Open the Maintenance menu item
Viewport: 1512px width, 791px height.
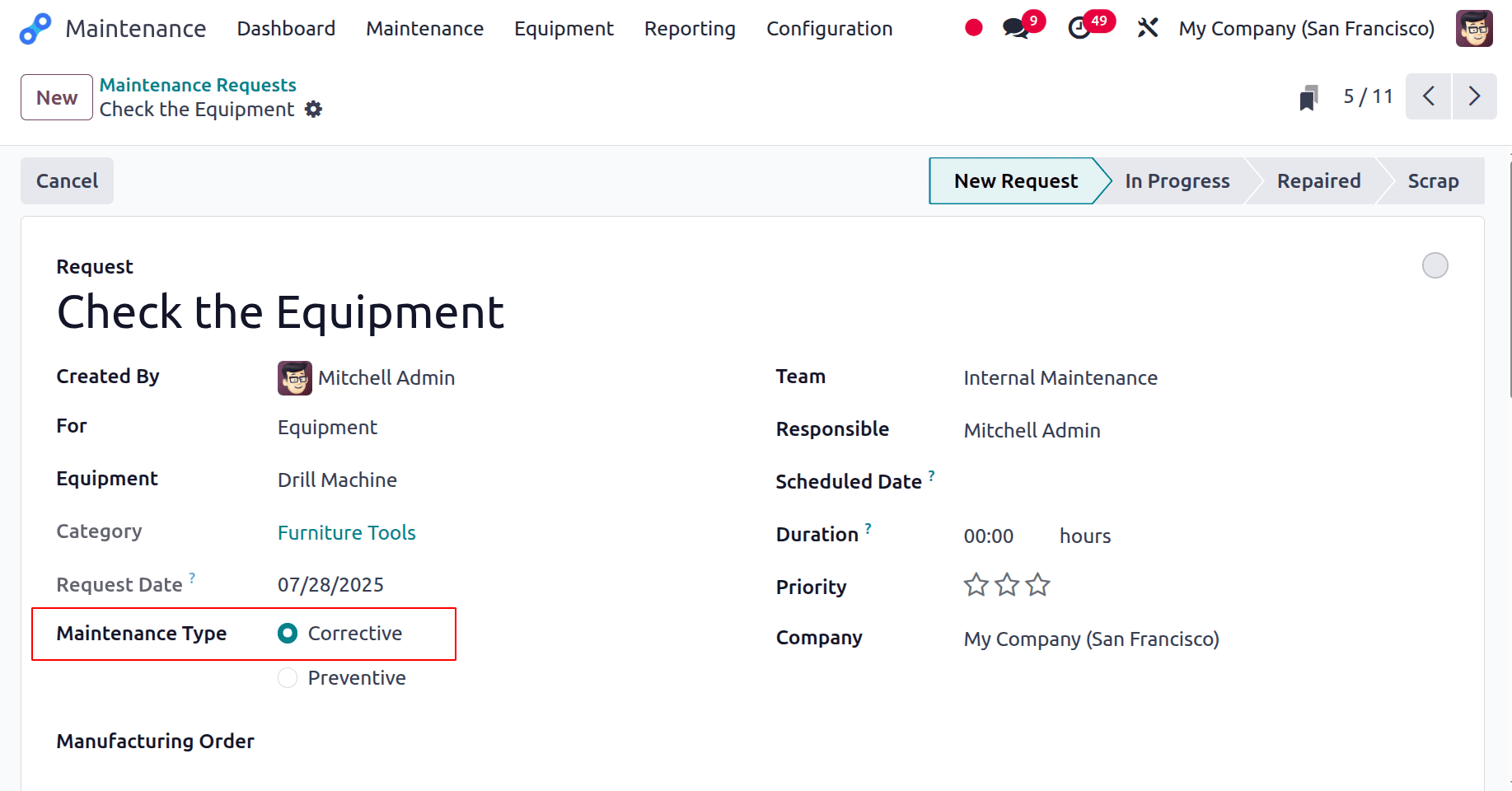coord(425,28)
